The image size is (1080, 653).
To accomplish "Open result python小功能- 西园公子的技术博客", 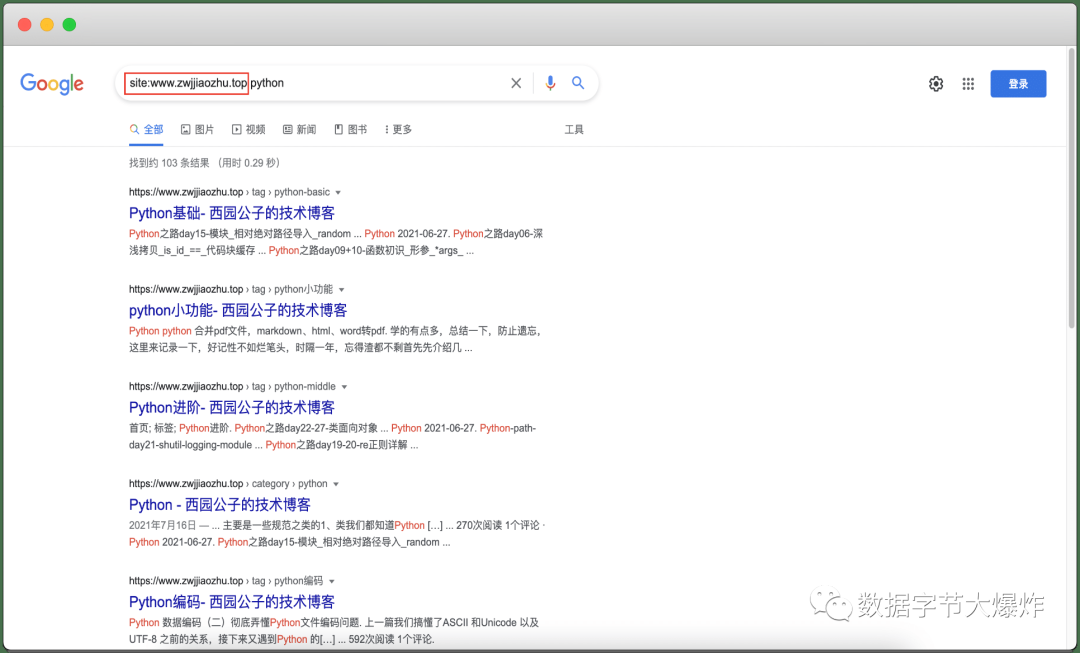I will (238, 310).
